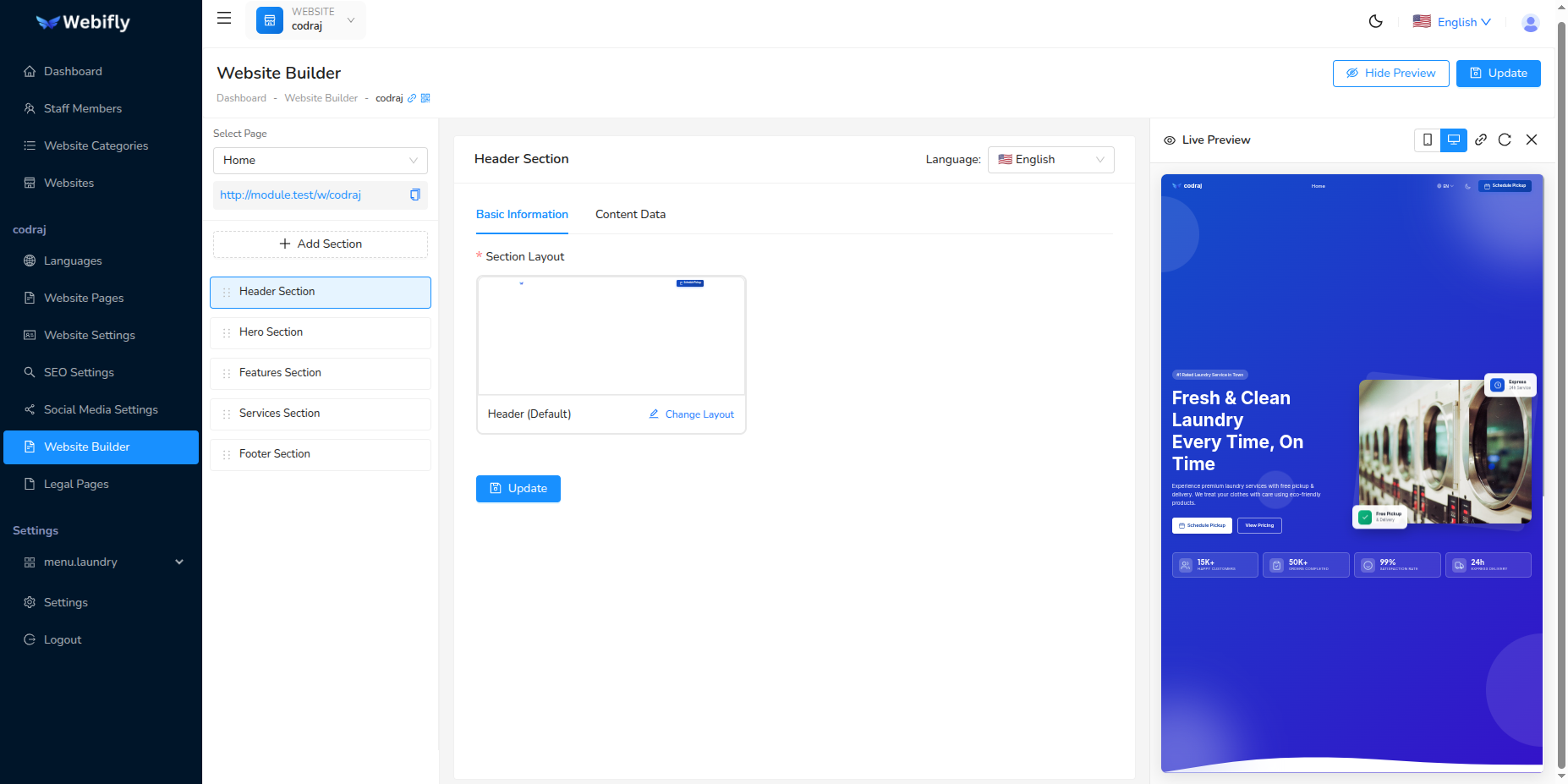Select the Footer Section in the list
The height and width of the screenshot is (784, 1568).
coord(320,454)
